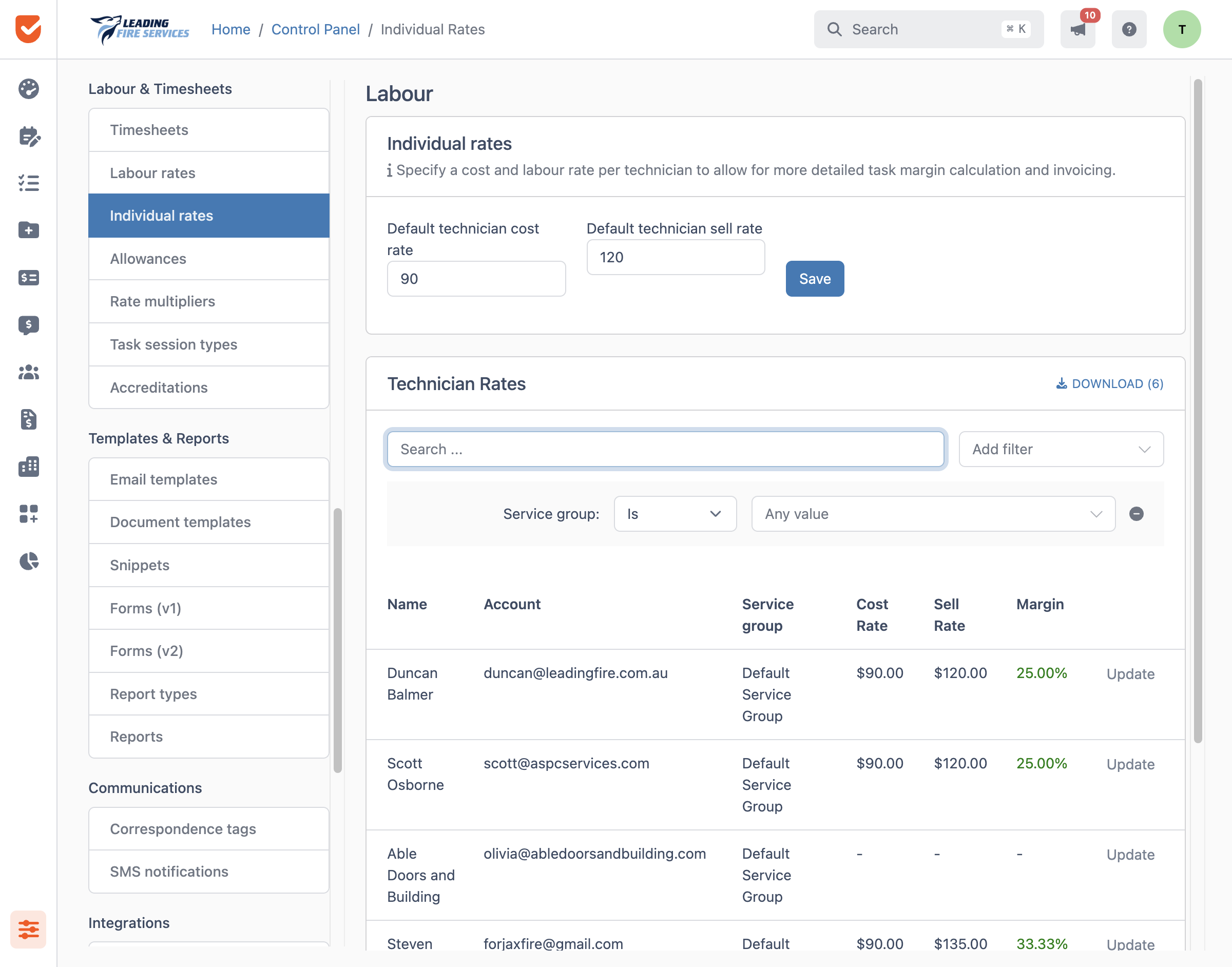Open the dashboard gauge icon in sidebar
The image size is (1232, 967).
click(28, 89)
